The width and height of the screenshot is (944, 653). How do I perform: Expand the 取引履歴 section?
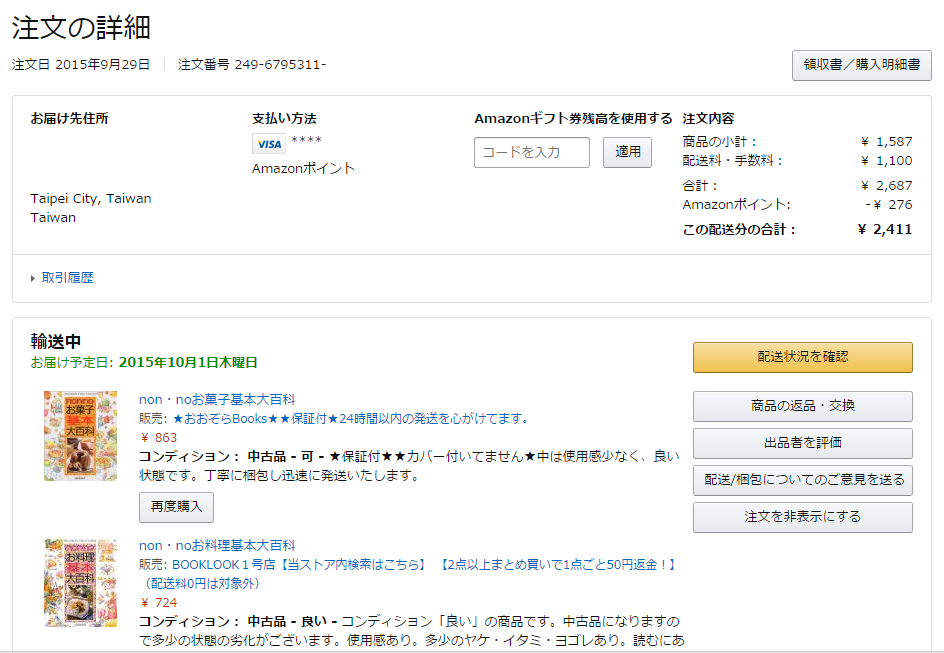(x=67, y=278)
